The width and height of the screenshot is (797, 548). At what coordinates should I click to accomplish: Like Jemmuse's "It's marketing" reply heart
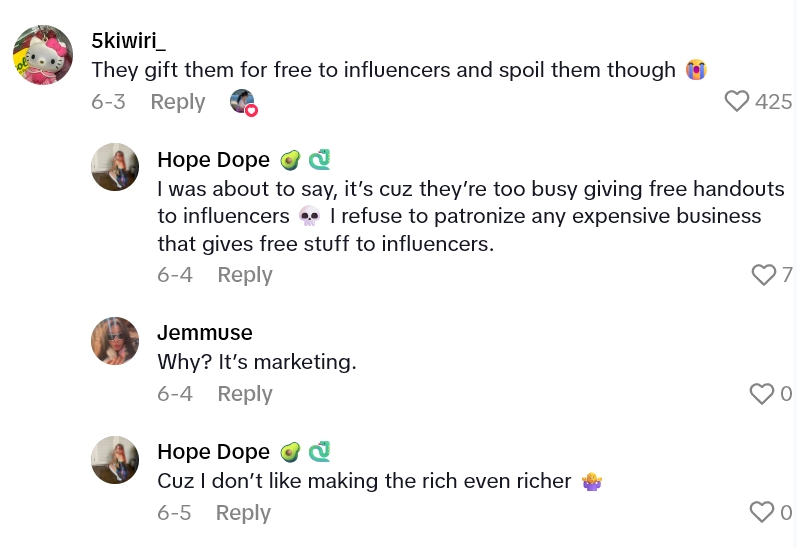coord(762,394)
